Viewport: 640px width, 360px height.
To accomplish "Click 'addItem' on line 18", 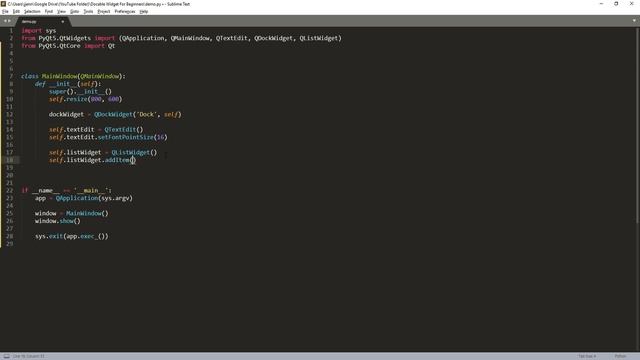I will tap(117, 160).
